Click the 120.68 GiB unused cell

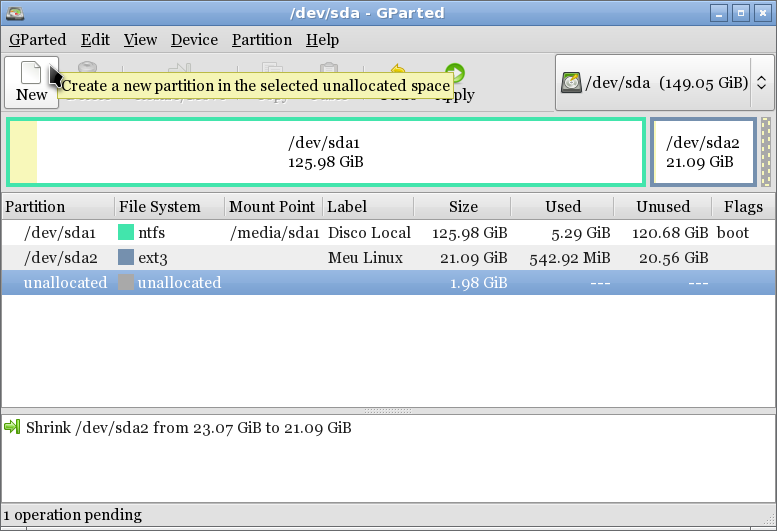tap(670, 233)
